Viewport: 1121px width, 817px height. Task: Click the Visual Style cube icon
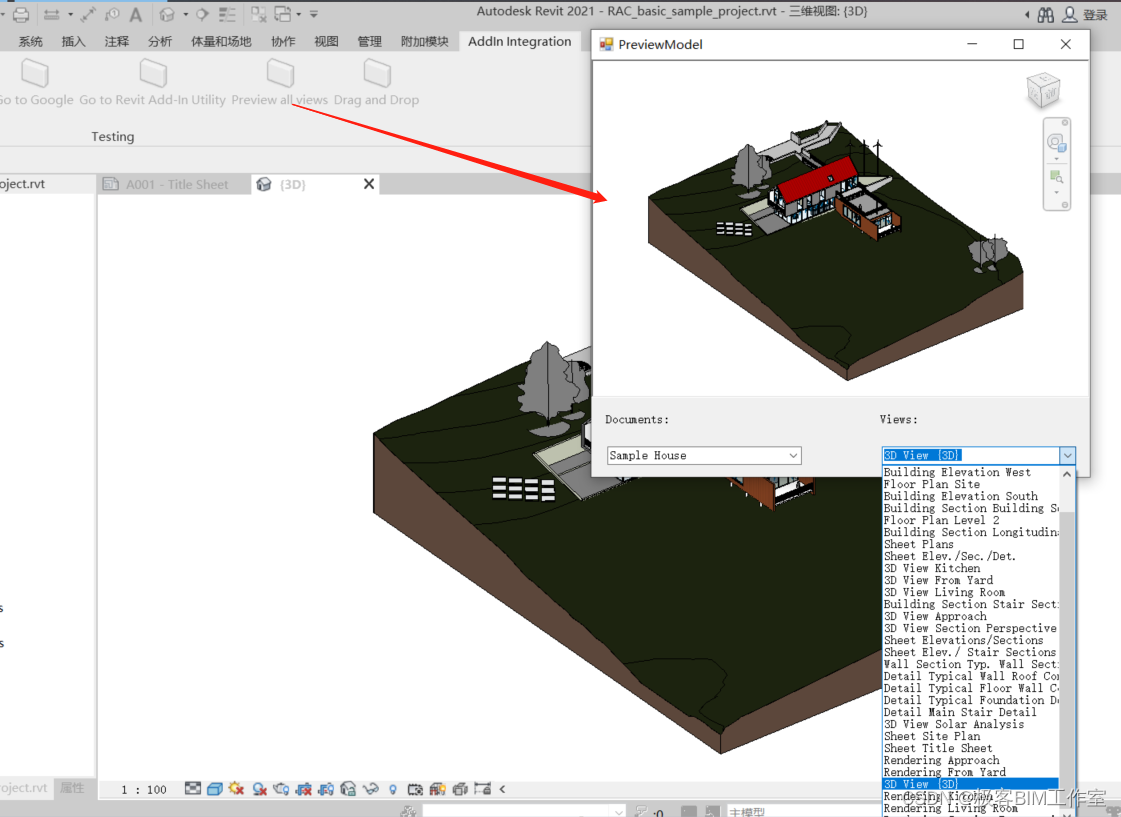tap(215, 789)
